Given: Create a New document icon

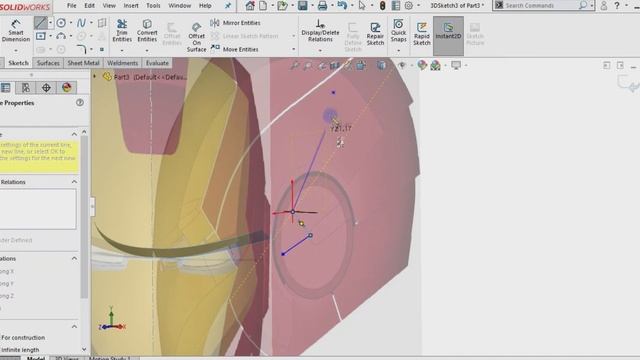Looking at the screenshot, I should 263,6.
